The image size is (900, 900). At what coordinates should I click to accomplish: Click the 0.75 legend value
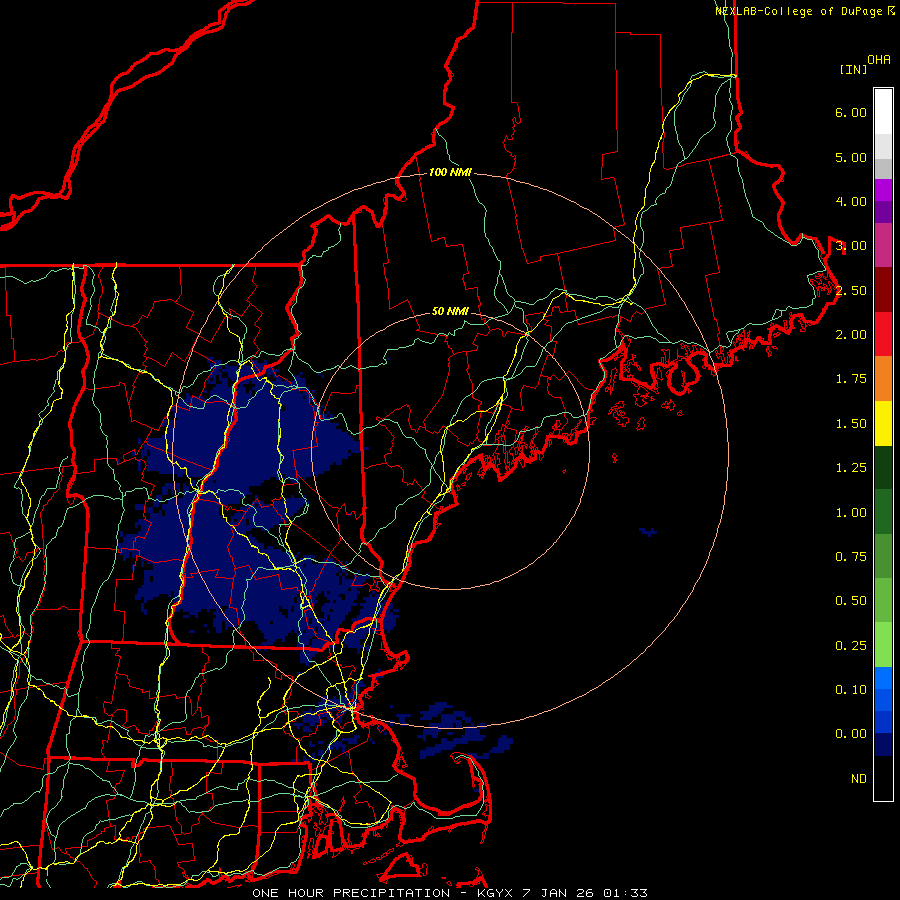tap(851, 557)
